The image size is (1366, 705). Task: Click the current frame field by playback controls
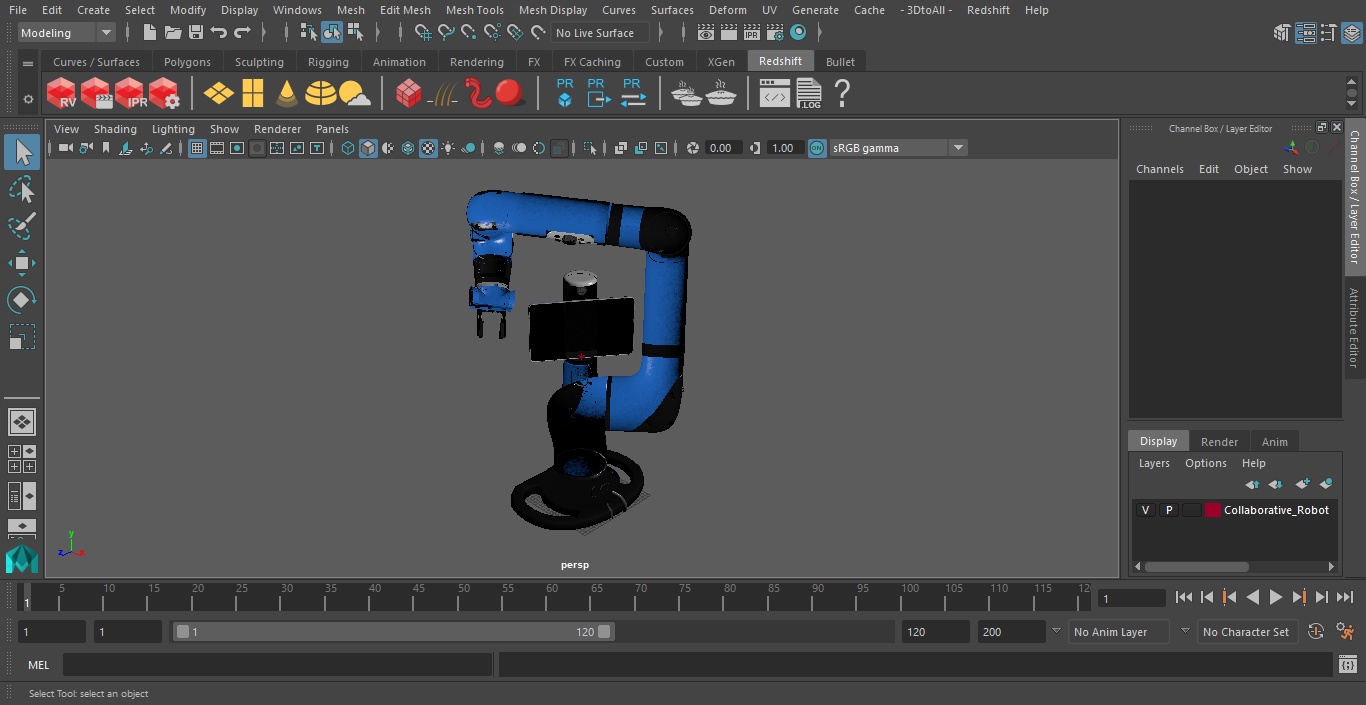(1132, 598)
